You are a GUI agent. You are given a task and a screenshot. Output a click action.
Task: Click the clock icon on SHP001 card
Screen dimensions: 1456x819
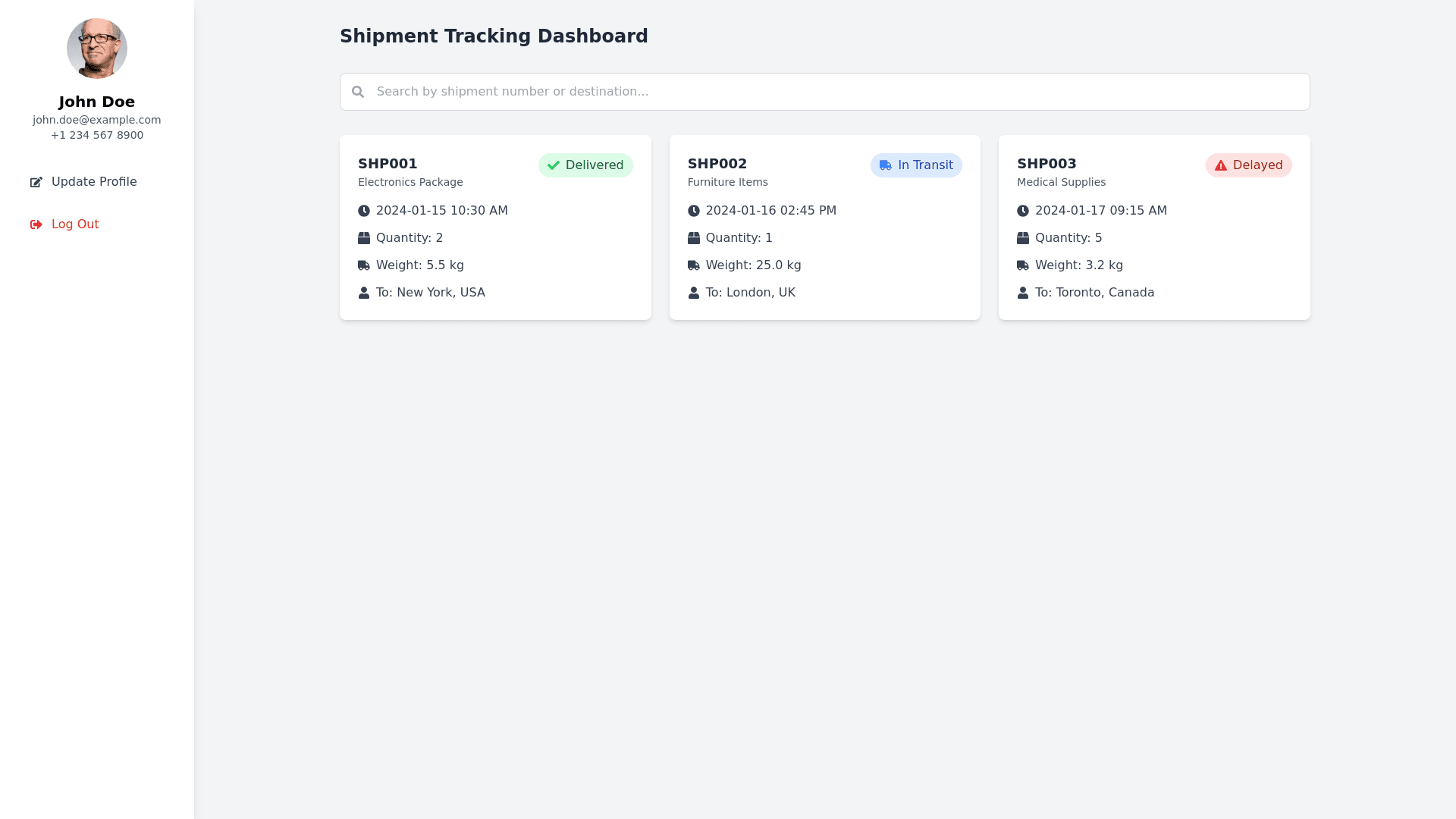364,211
